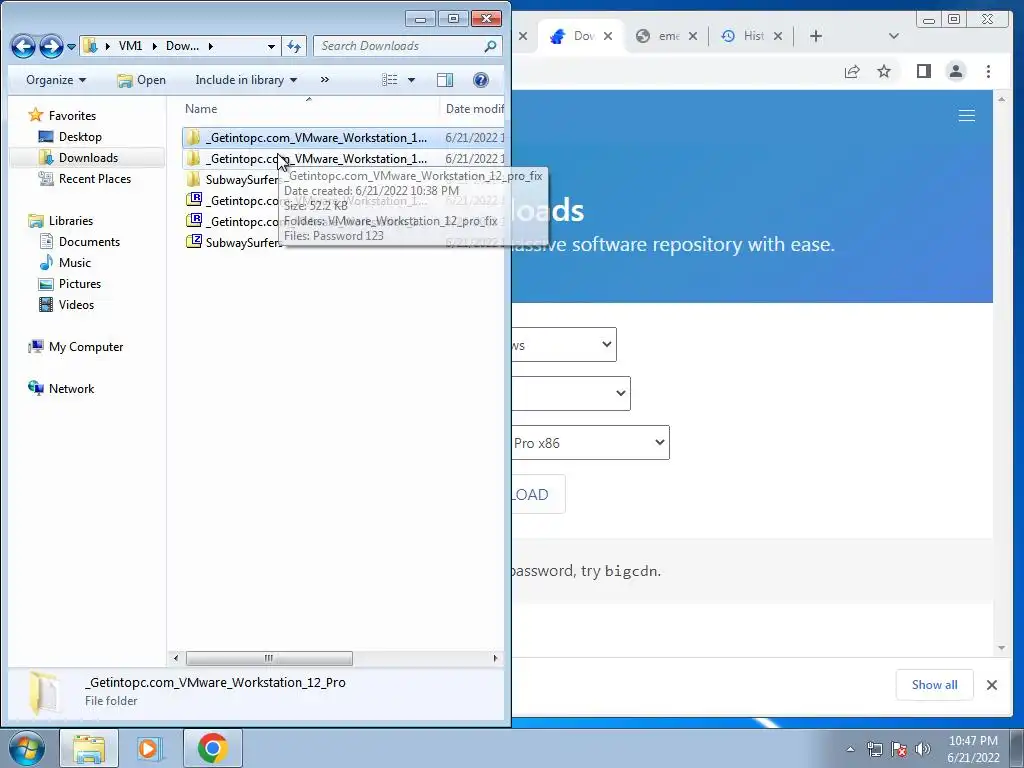The height and width of the screenshot is (768, 1024).
Task: Select the first highlighted _Getintopc VMware folder
Action: click(x=344, y=137)
